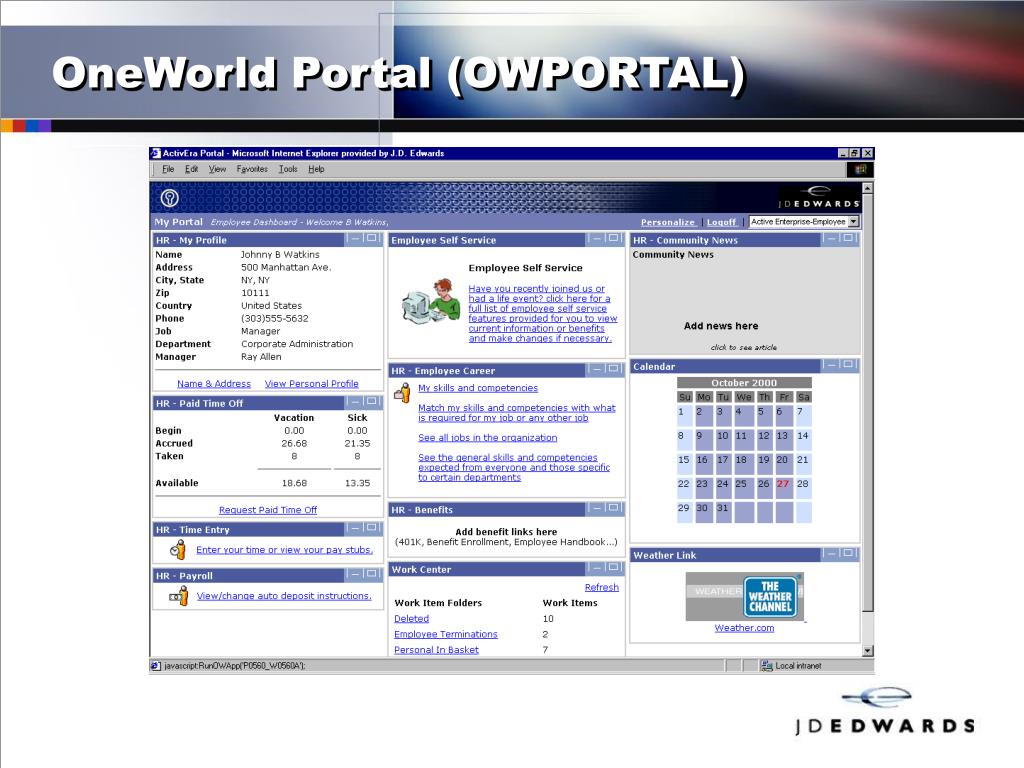
Task: Click the general skills and competencies link
Action: [514, 468]
